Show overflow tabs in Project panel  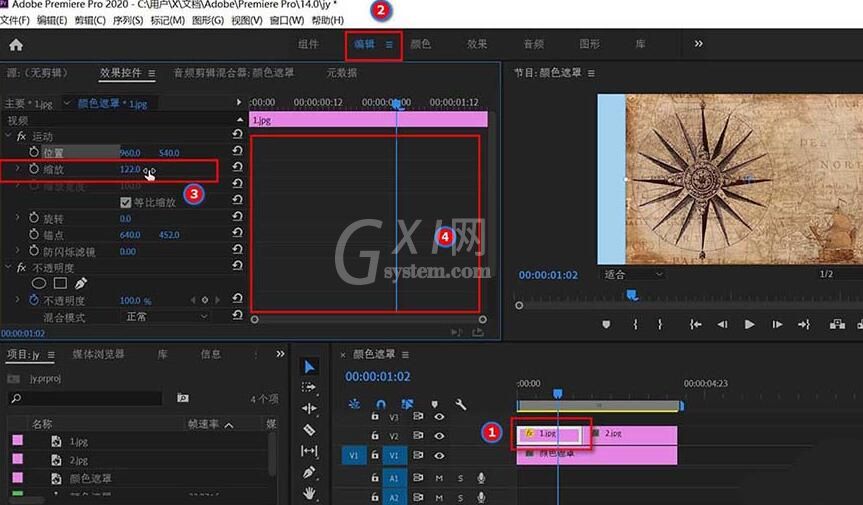(x=280, y=354)
